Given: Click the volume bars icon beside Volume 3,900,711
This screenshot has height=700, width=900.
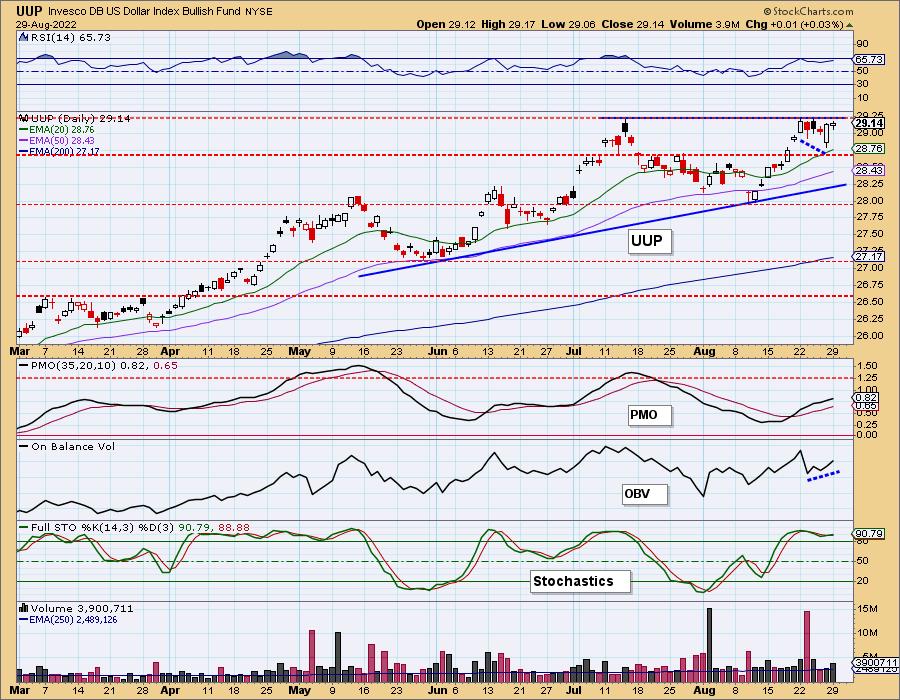Looking at the screenshot, I should pyautogui.click(x=24, y=608).
